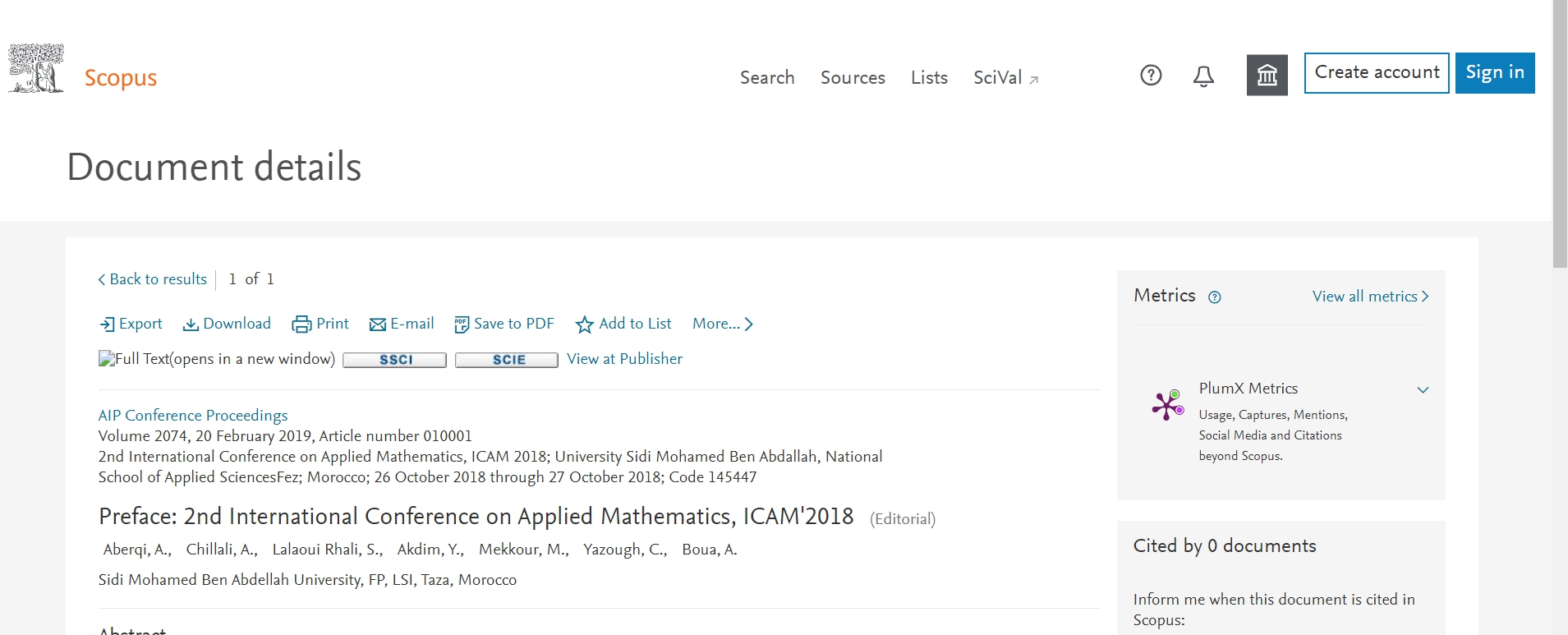This screenshot has height=635, width=1568.
Task: Click the Create account button
Action: 1377,73
